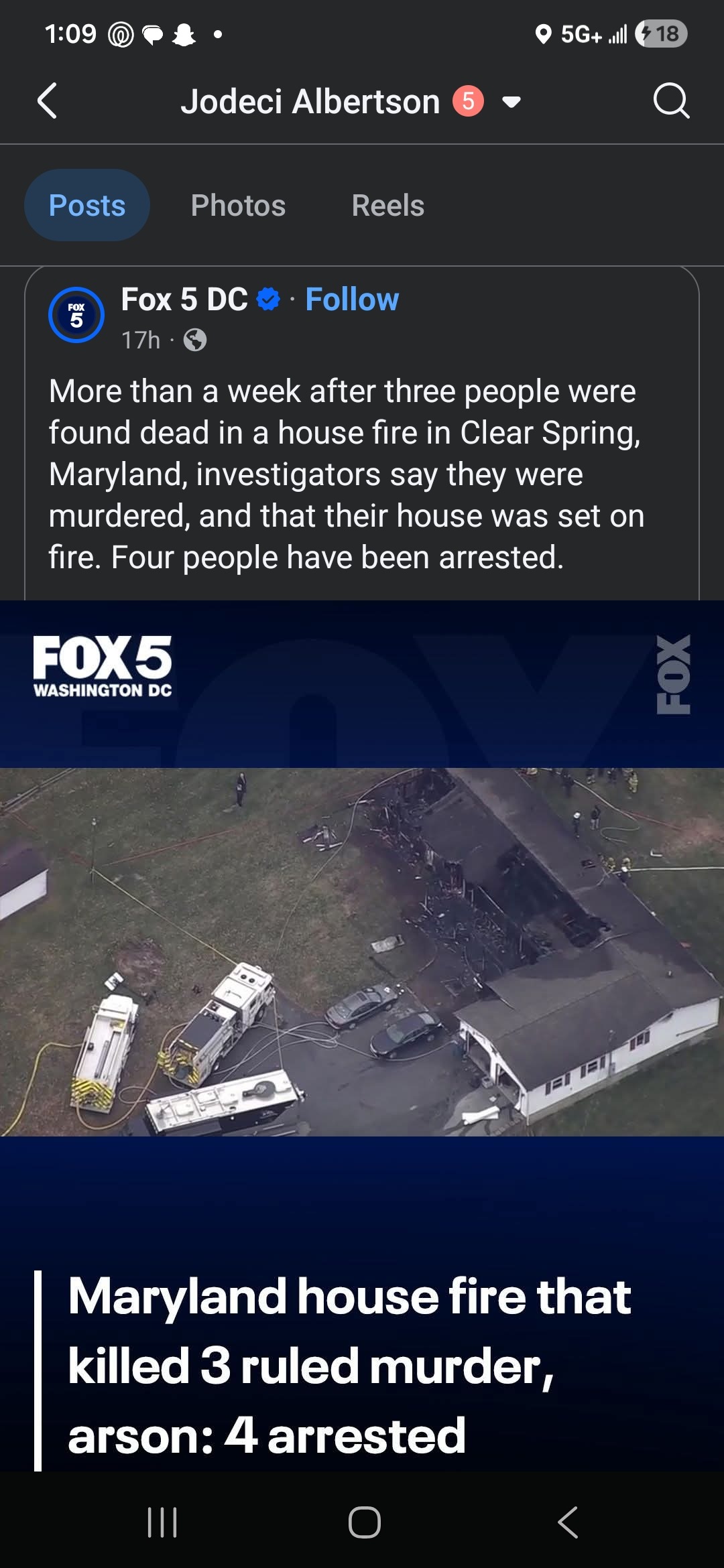Image resolution: width=724 pixels, height=1568 pixels.
Task: Open the 17h post timestamp
Action: tap(141, 340)
